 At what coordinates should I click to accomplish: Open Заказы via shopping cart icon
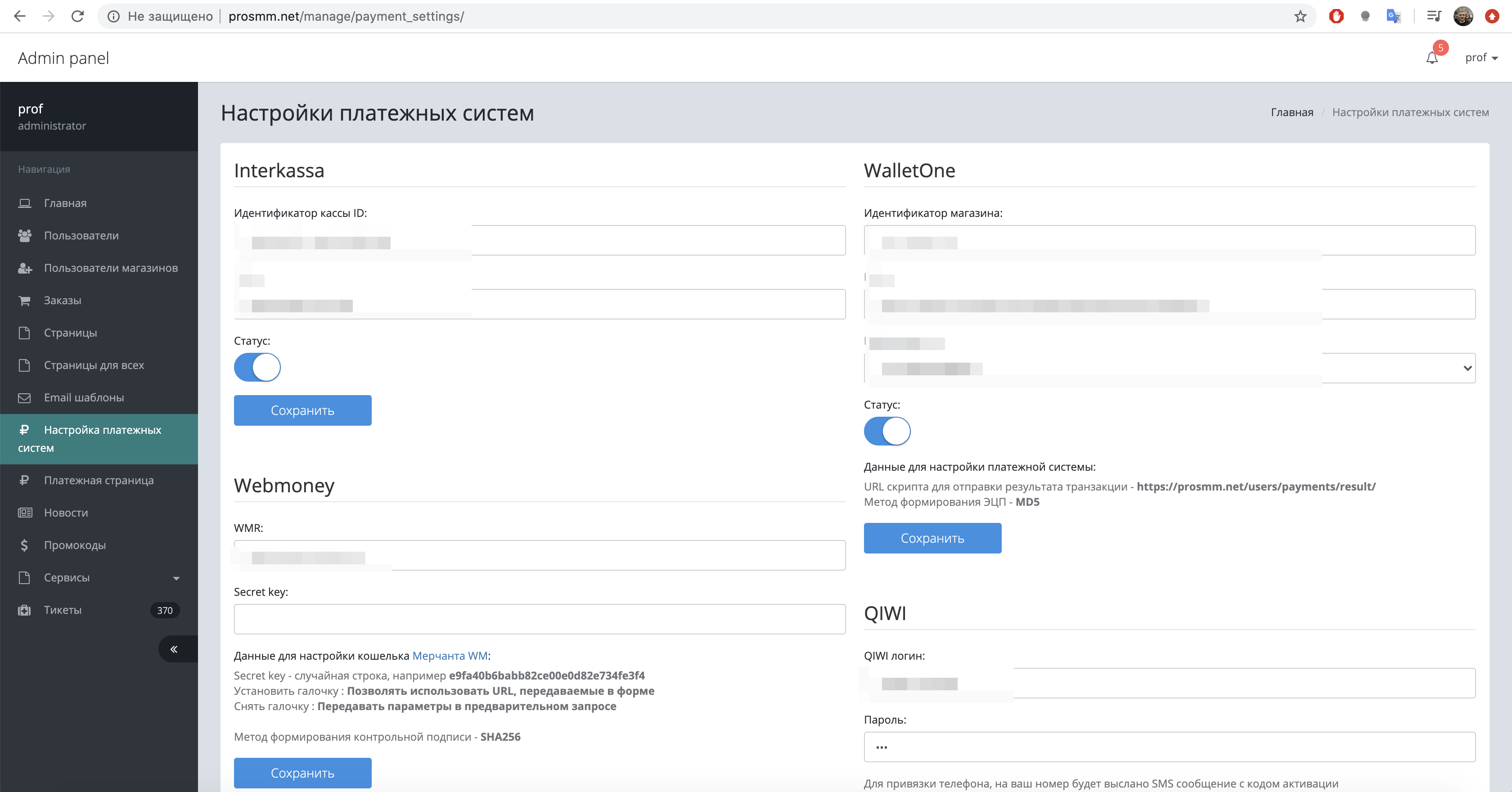click(x=25, y=301)
